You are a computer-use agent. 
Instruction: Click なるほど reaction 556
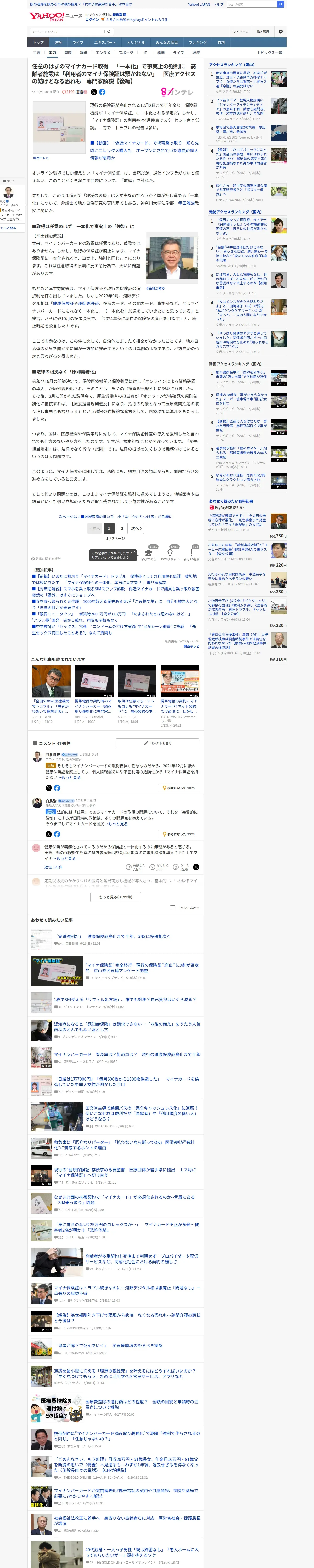[159, 867]
